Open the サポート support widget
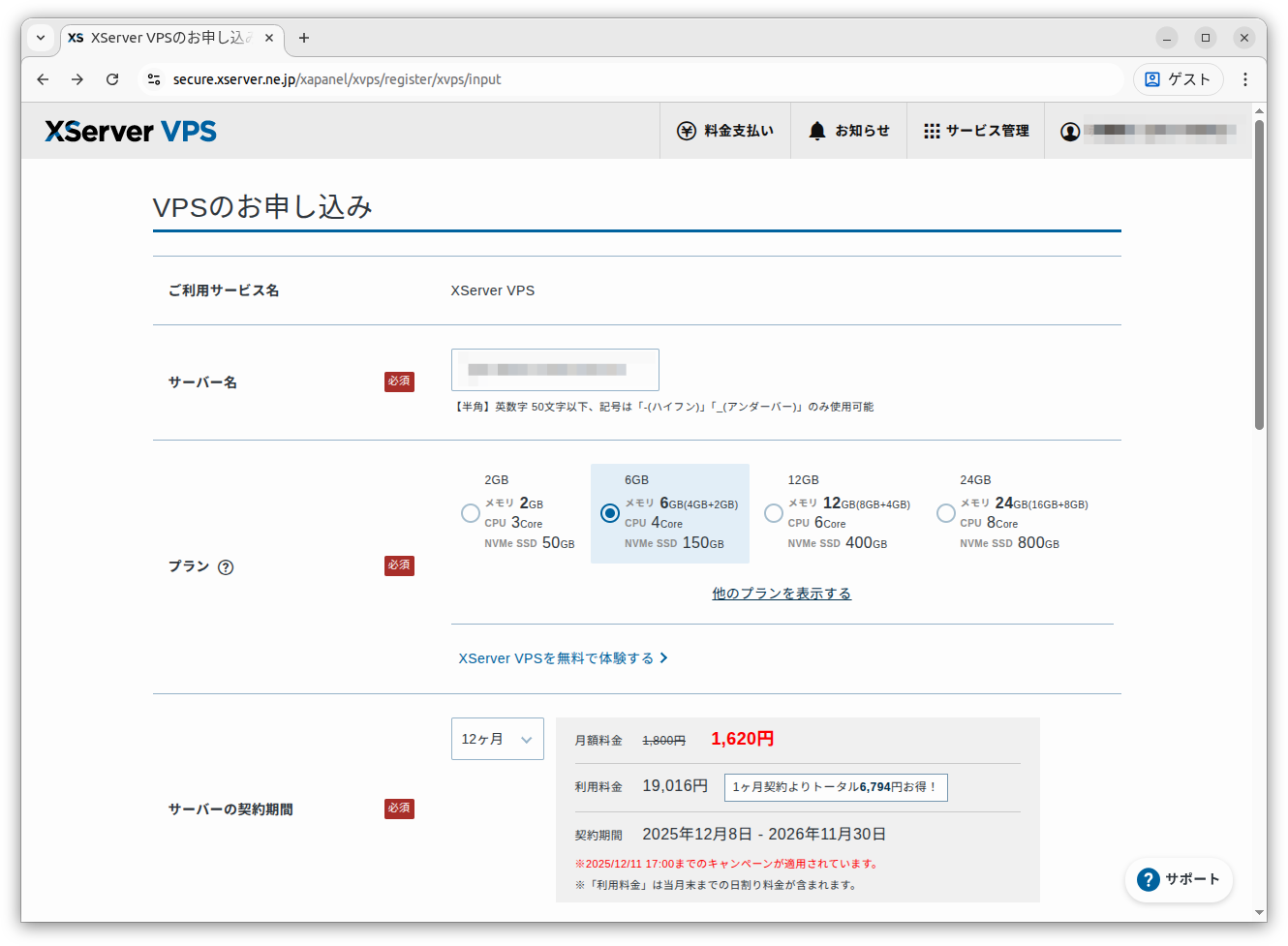Image resolution: width=1288 pixels, height=946 pixels. coord(1179,879)
